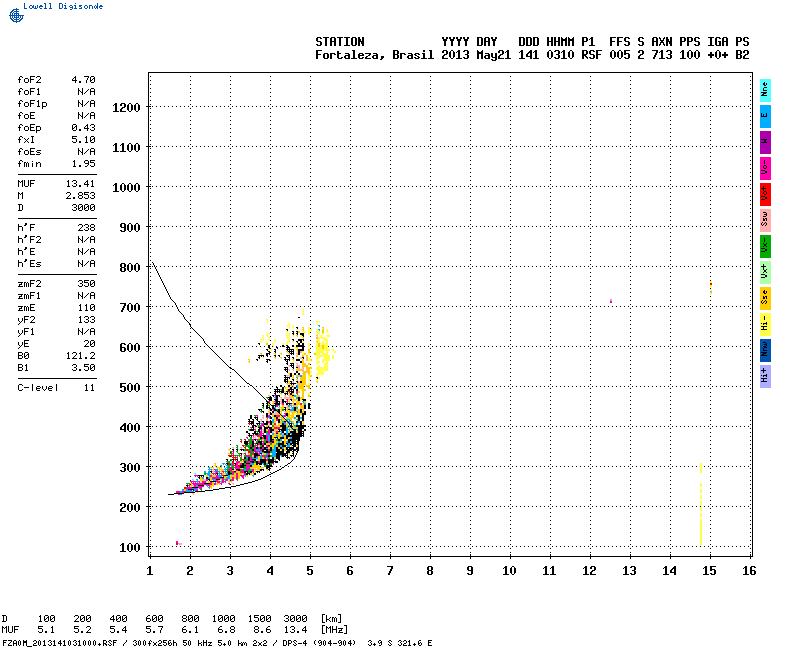The image size is (800, 650).
Task: Click the zmE value 110
Action: [86, 308]
